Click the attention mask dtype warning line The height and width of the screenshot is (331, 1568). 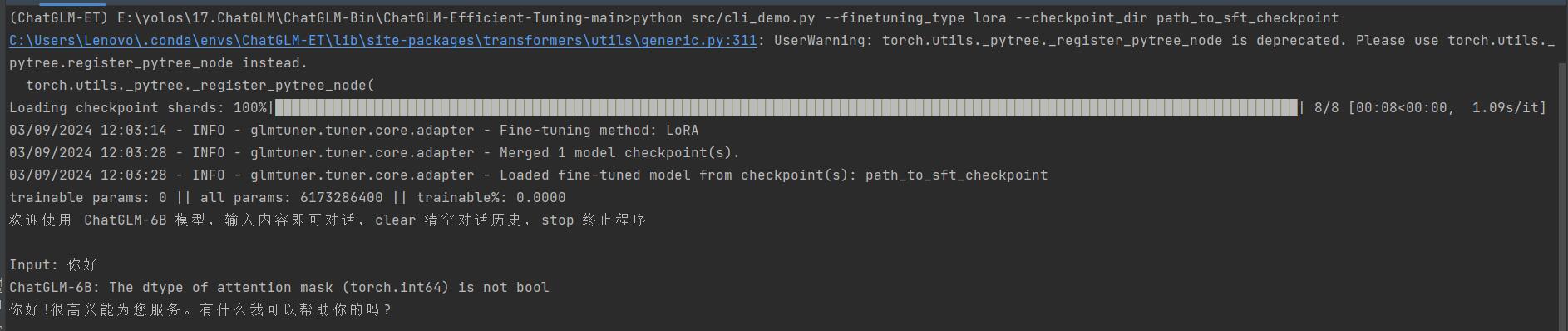(x=279, y=287)
